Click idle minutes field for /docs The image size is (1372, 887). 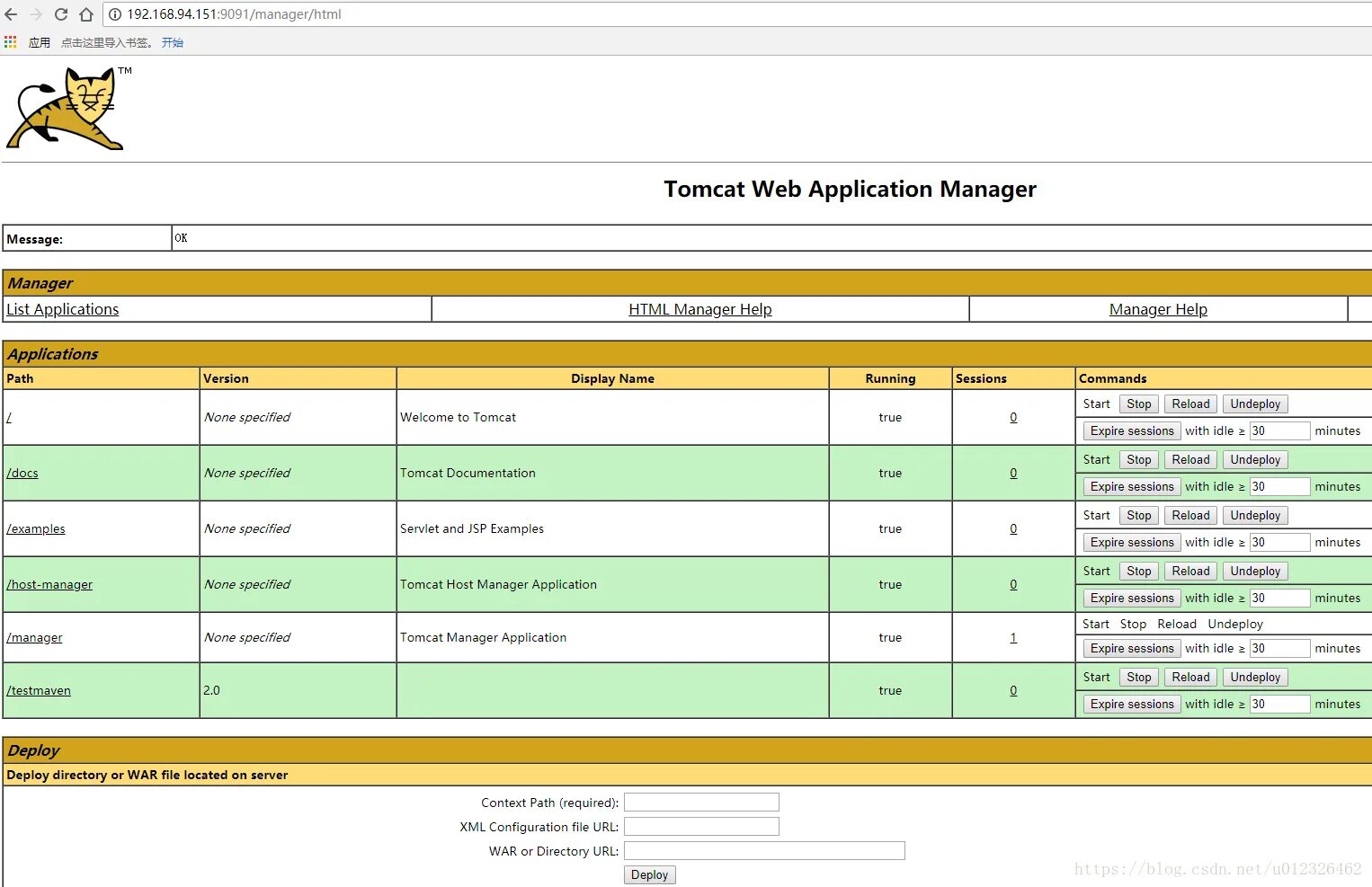(1279, 487)
